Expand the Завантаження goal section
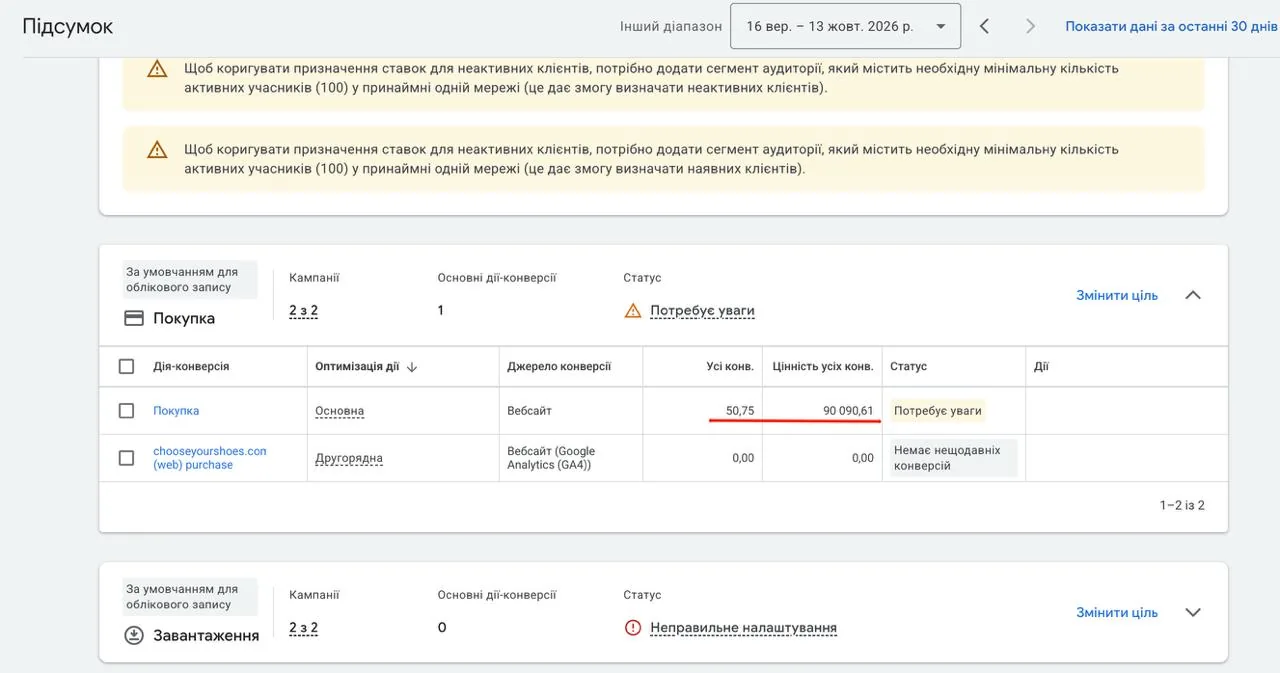1280x673 pixels. point(1193,612)
